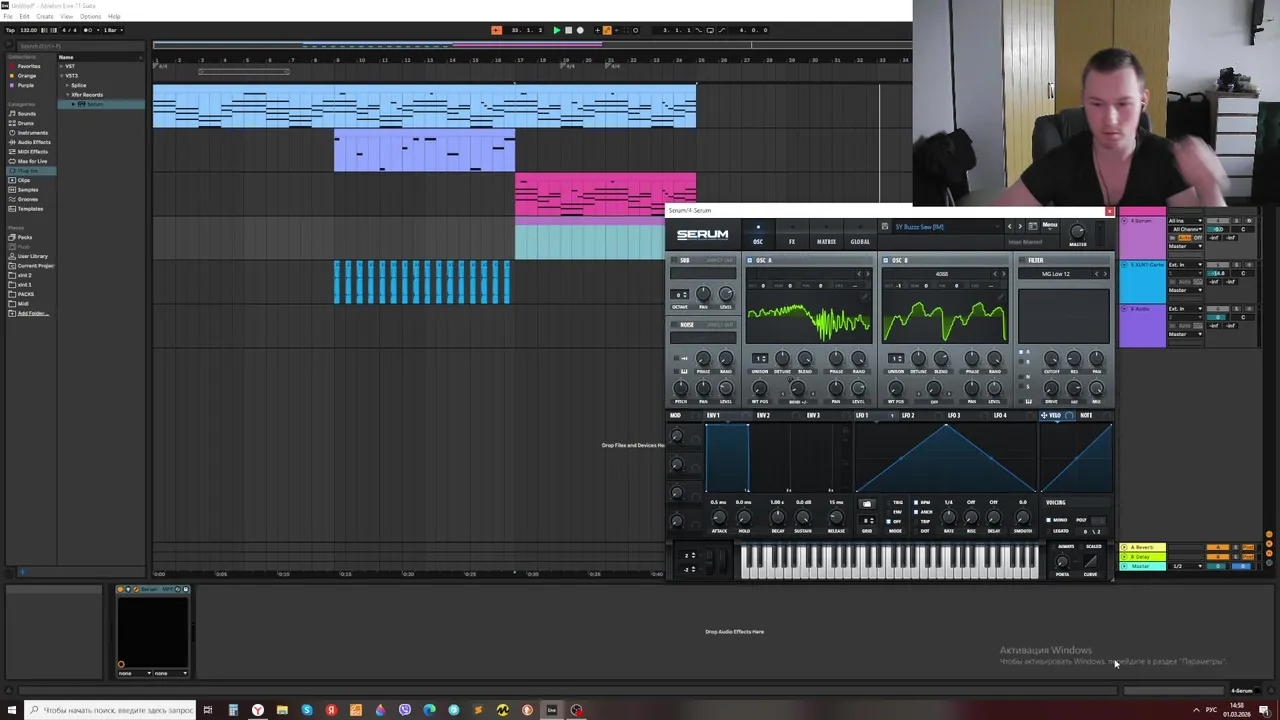Open Packs in Places
1280x720 pixels.
coord(25,237)
